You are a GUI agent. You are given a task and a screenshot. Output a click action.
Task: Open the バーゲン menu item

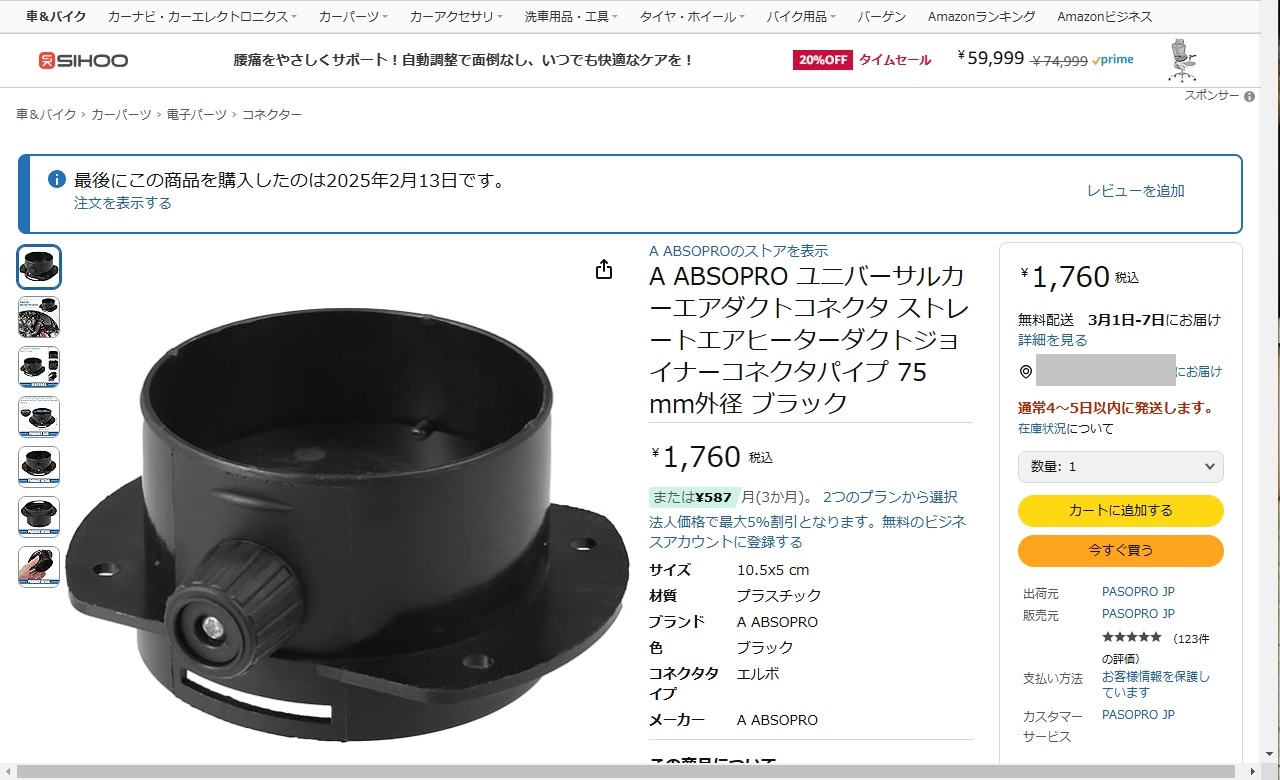coord(882,17)
